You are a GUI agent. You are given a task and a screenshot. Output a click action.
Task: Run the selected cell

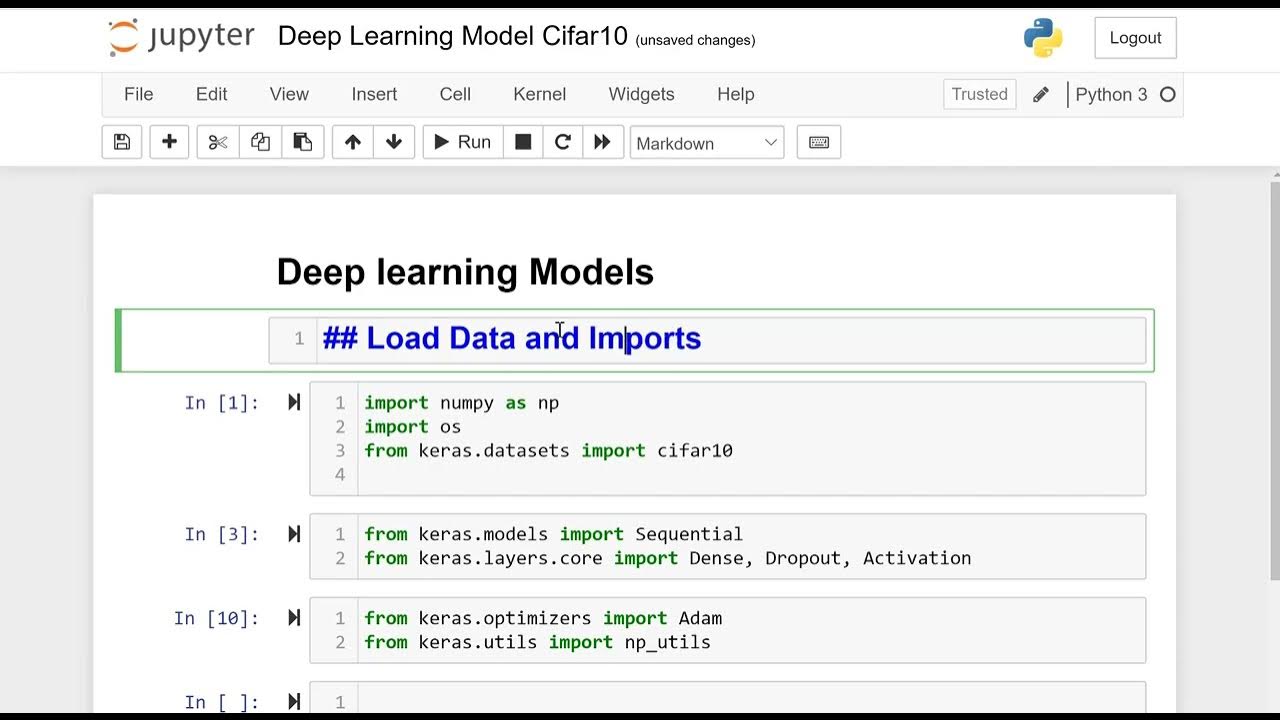[x=462, y=142]
